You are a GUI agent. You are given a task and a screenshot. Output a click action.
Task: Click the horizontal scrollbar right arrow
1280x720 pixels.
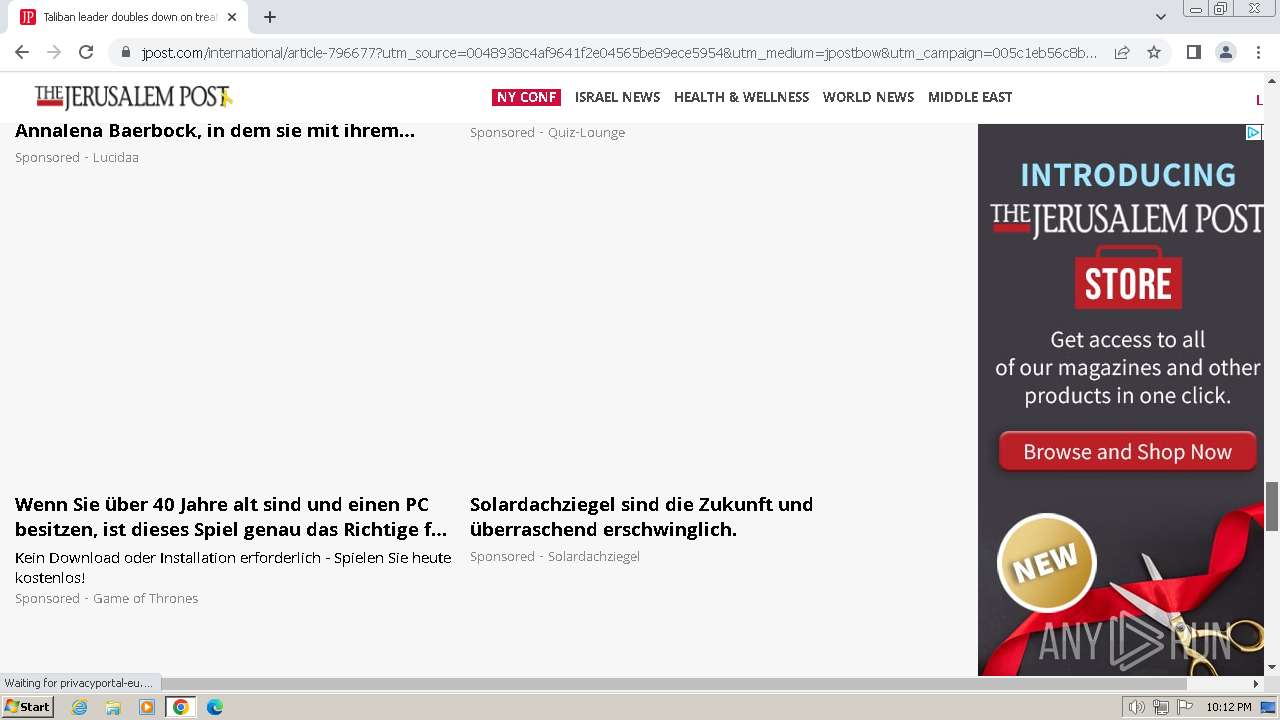point(1256,684)
